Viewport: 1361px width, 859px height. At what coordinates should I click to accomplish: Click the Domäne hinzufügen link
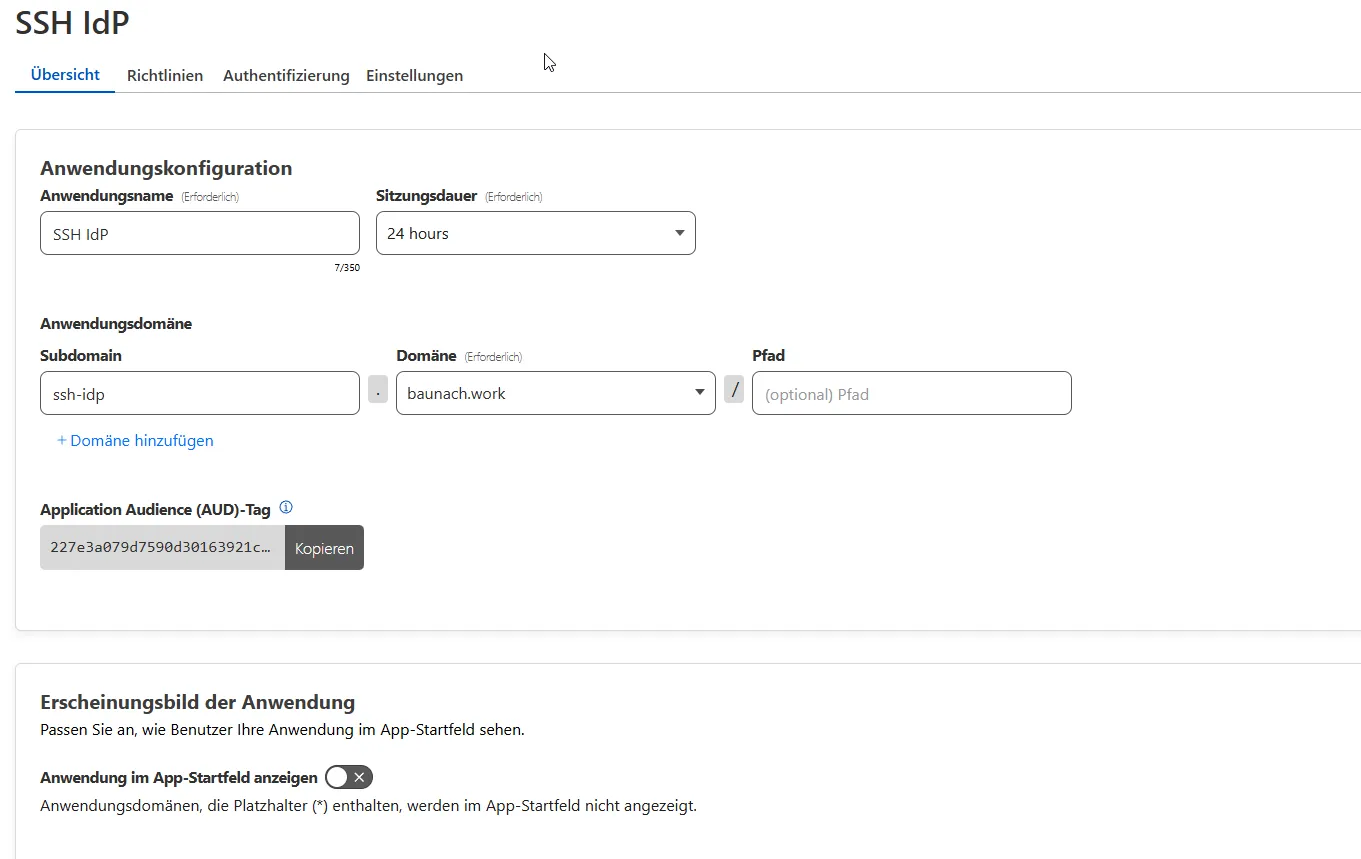coord(135,440)
